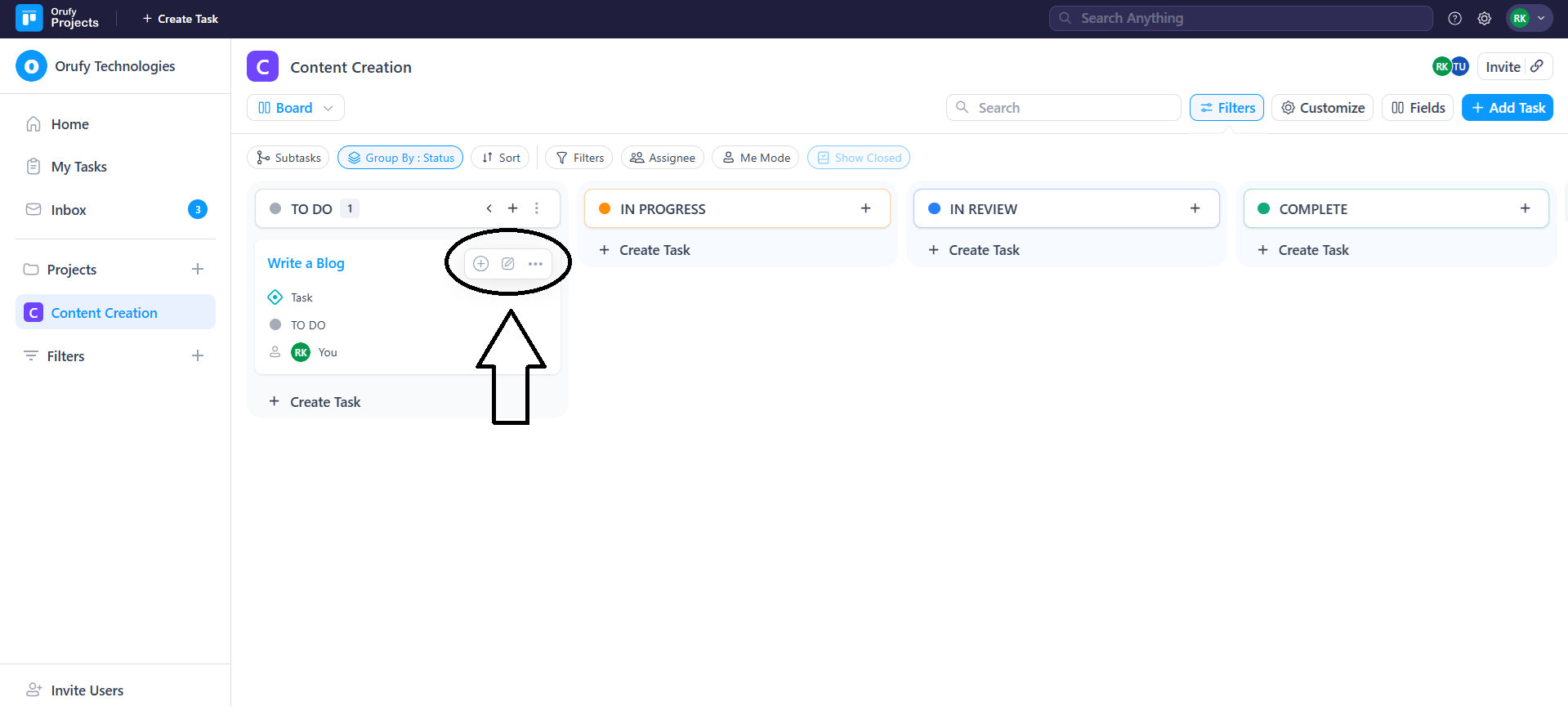1568x715 pixels.
Task: Click the blue Add Task button
Action: click(1507, 108)
